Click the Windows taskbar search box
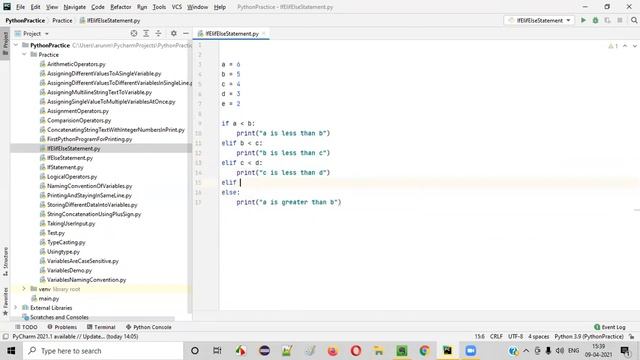 click(103, 351)
